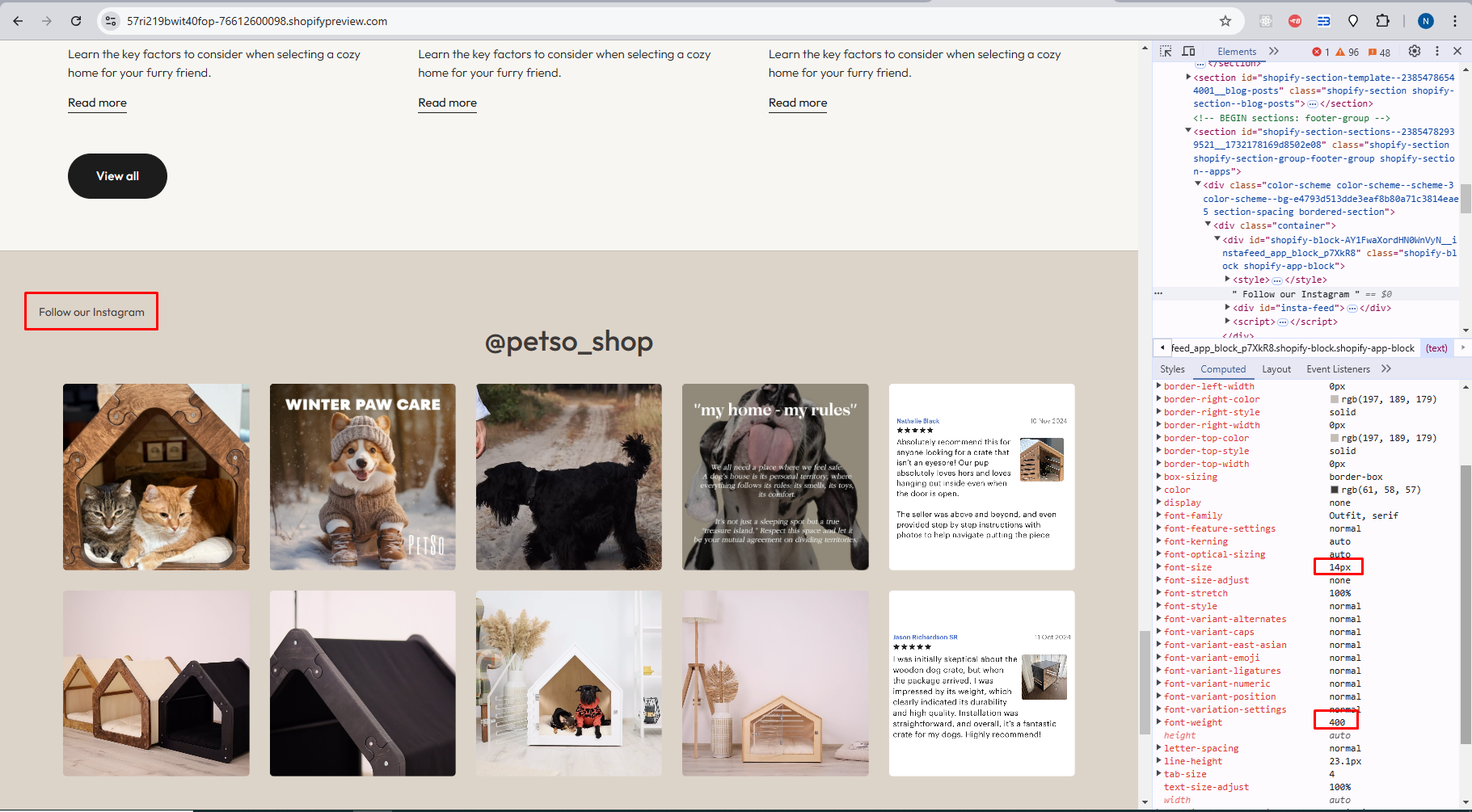Show the 1 error count in console
Viewport: 1472px width, 812px height.
coord(1321,52)
